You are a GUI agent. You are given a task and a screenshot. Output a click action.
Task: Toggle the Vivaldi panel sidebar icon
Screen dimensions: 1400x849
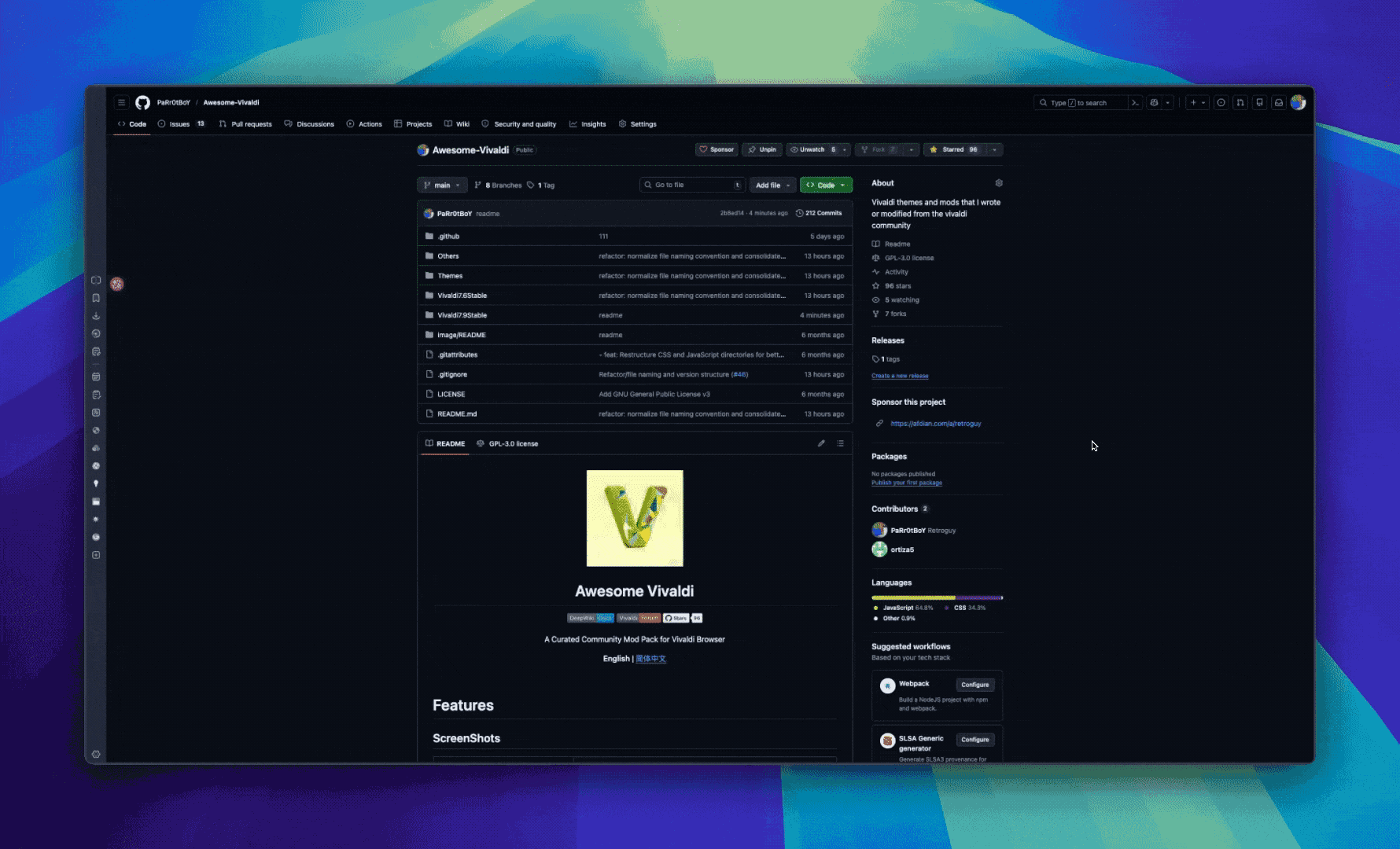(96, 280)
